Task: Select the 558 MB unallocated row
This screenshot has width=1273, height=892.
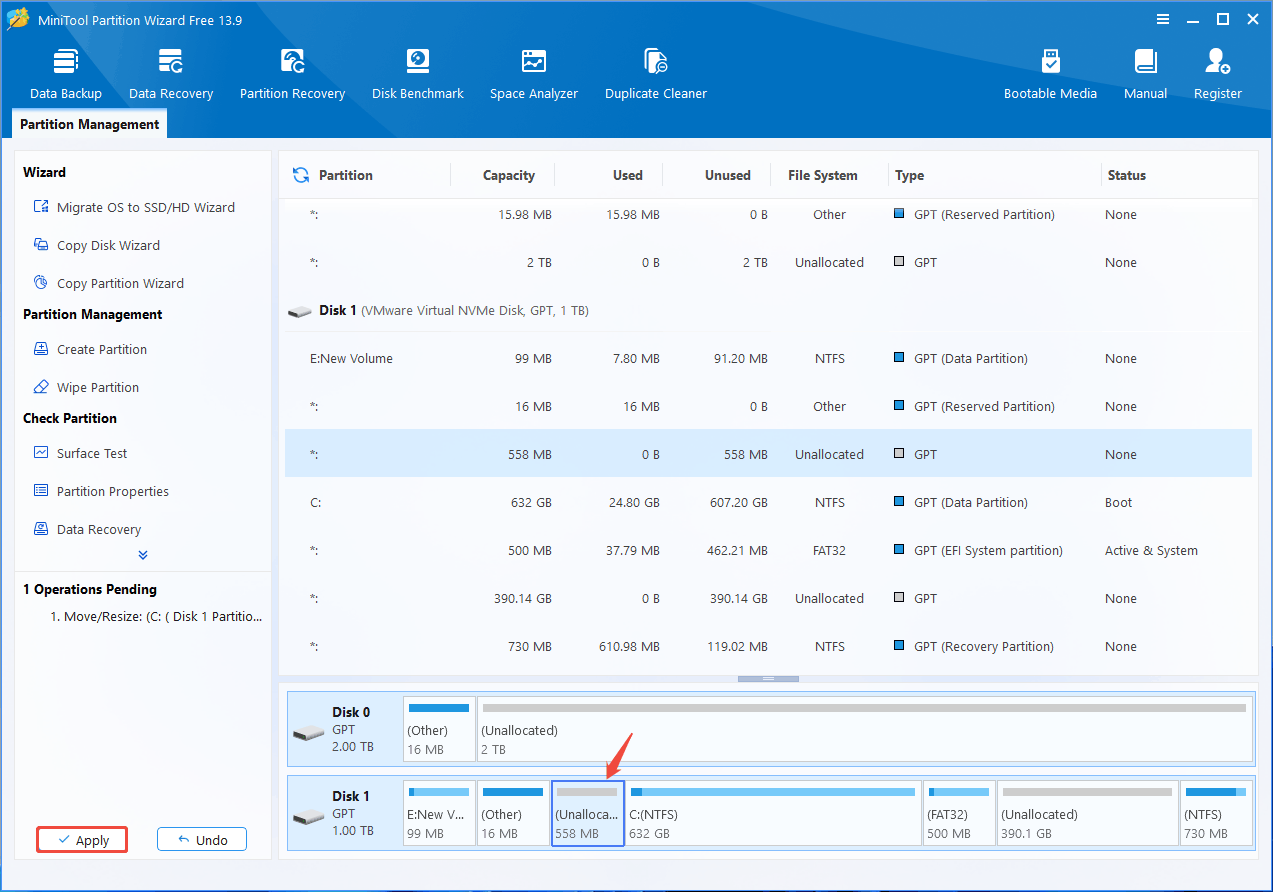Action: pos(768,454)
